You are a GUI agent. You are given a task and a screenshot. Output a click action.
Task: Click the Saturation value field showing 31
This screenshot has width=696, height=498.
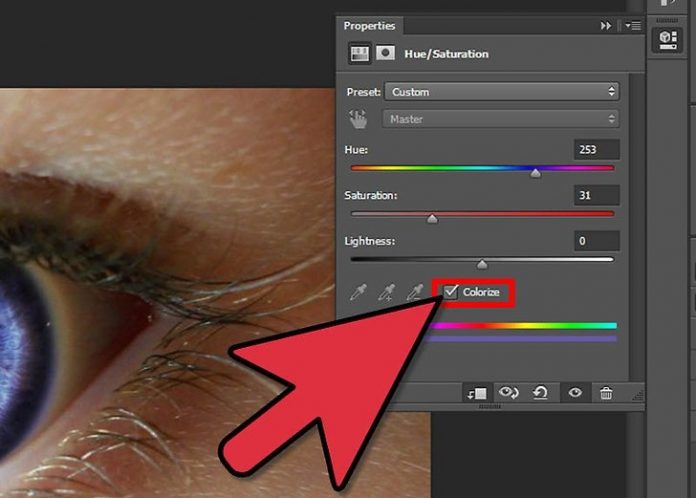(x=597, y=194)
